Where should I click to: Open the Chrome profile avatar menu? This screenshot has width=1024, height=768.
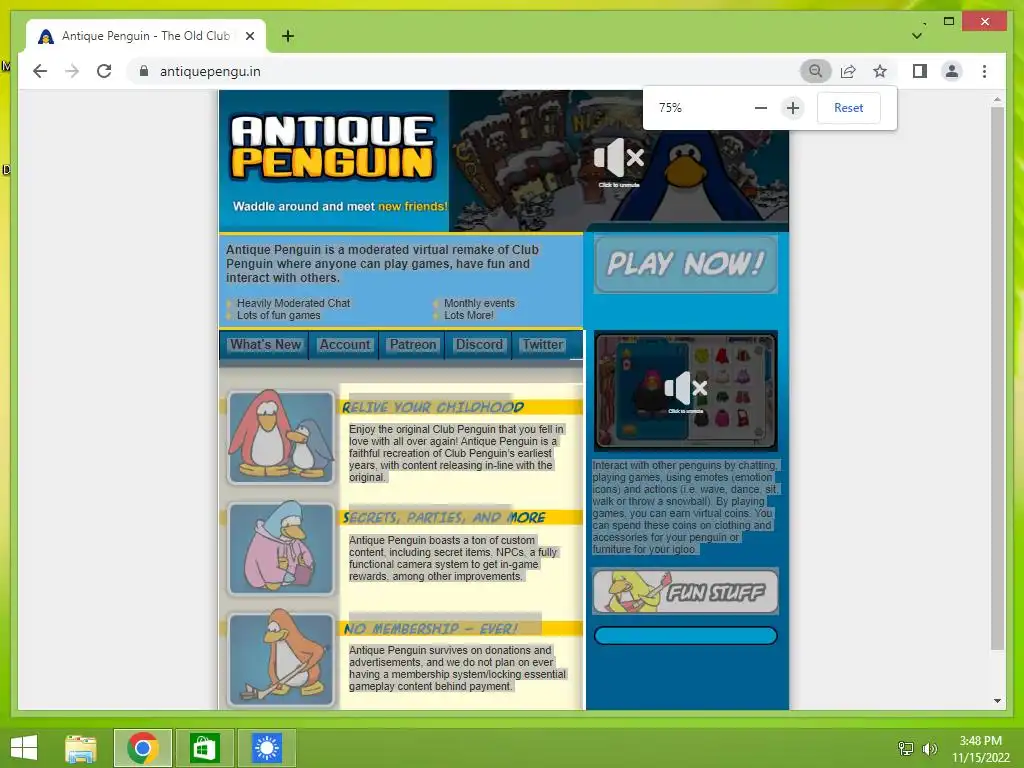click(x=952, y=71)
